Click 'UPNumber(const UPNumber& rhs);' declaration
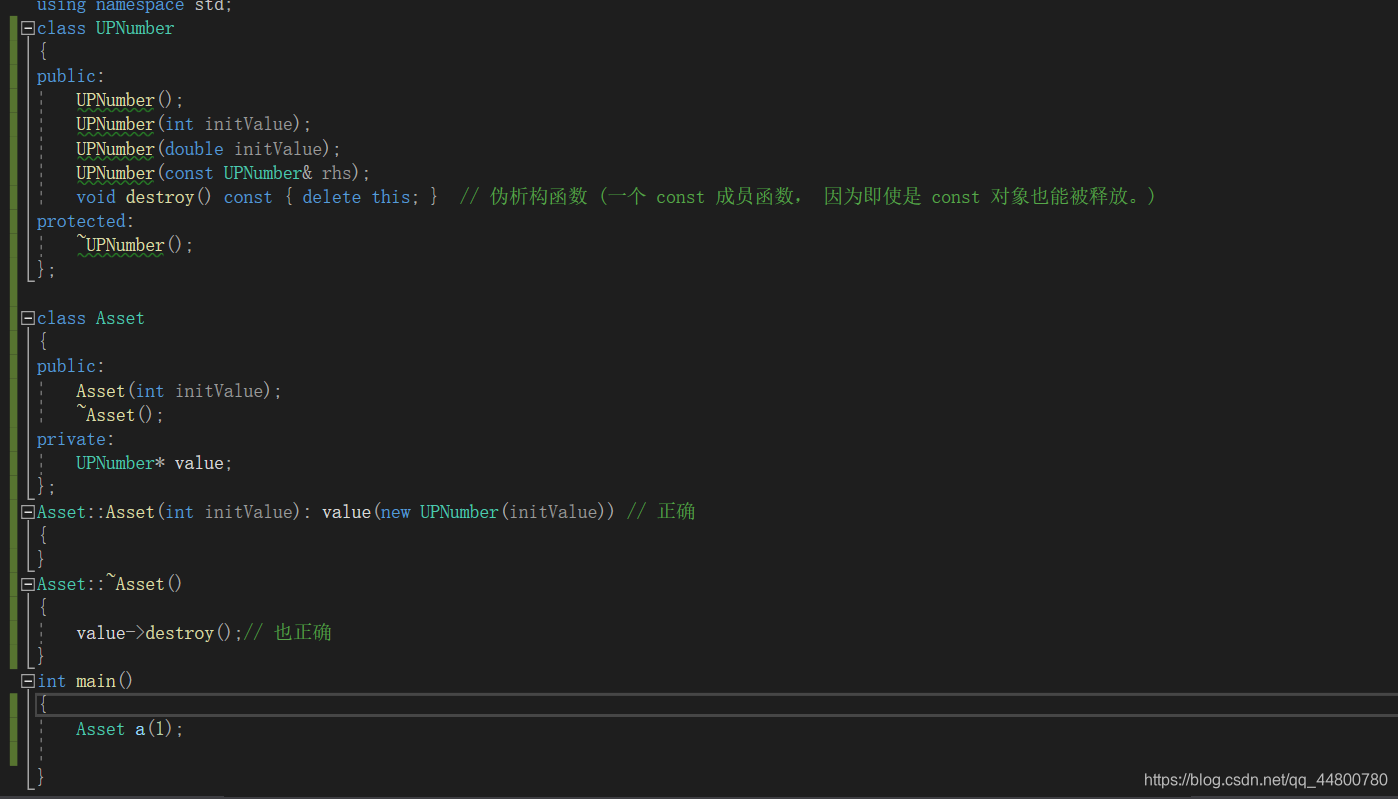 [x=223, y=173]
